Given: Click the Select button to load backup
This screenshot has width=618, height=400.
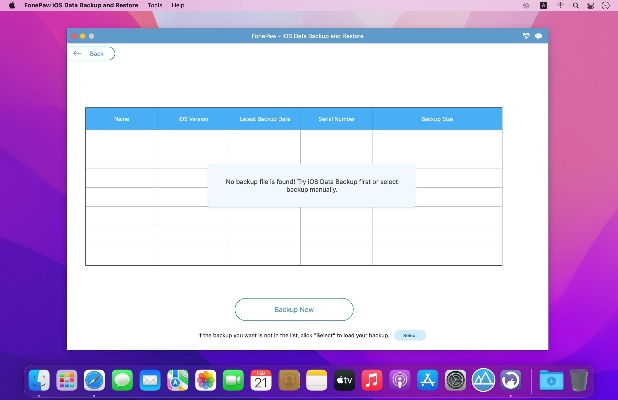Looking at the screenshot, I should 410,335.
